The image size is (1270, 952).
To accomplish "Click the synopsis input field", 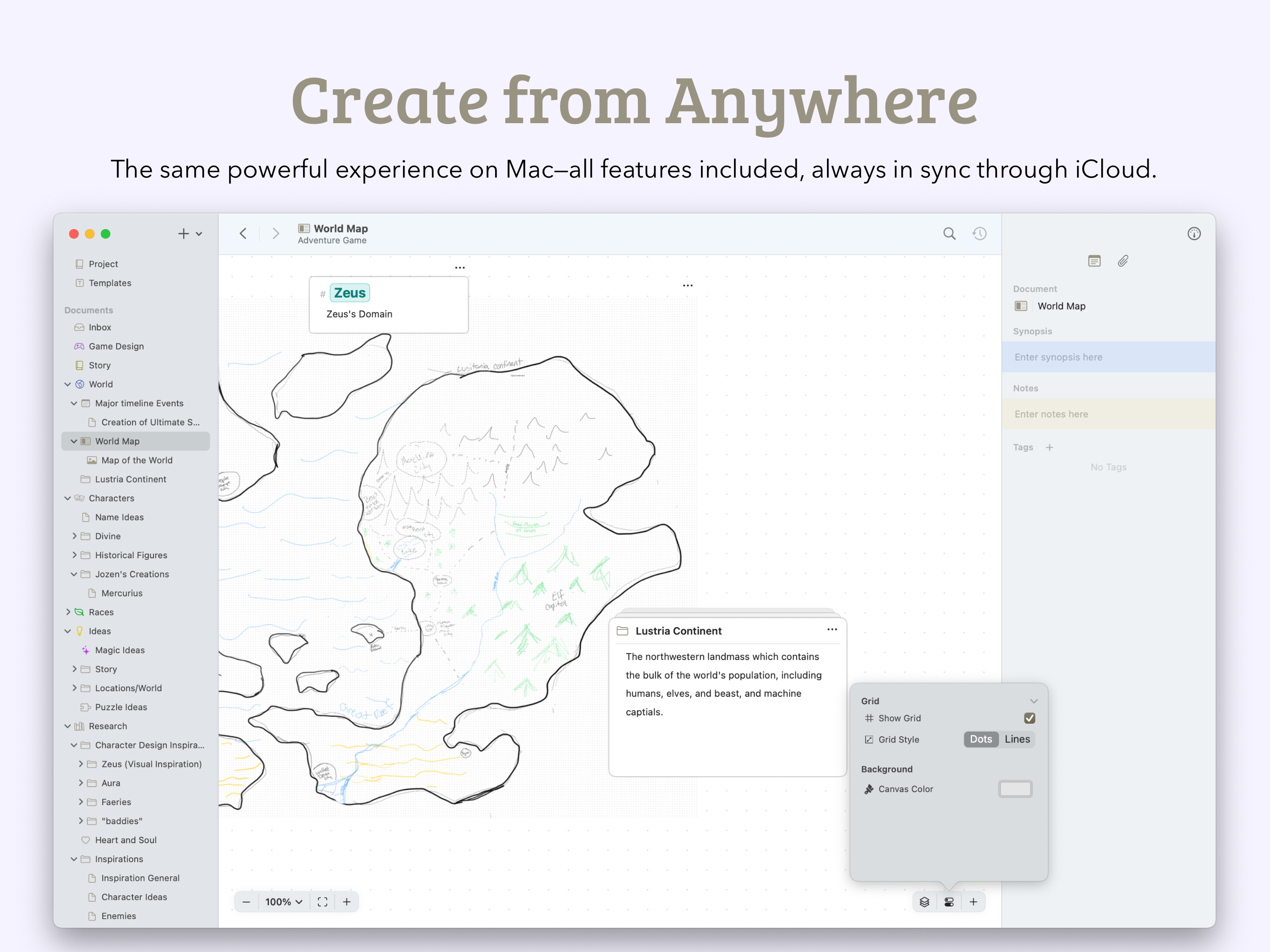I will 1108,357.
